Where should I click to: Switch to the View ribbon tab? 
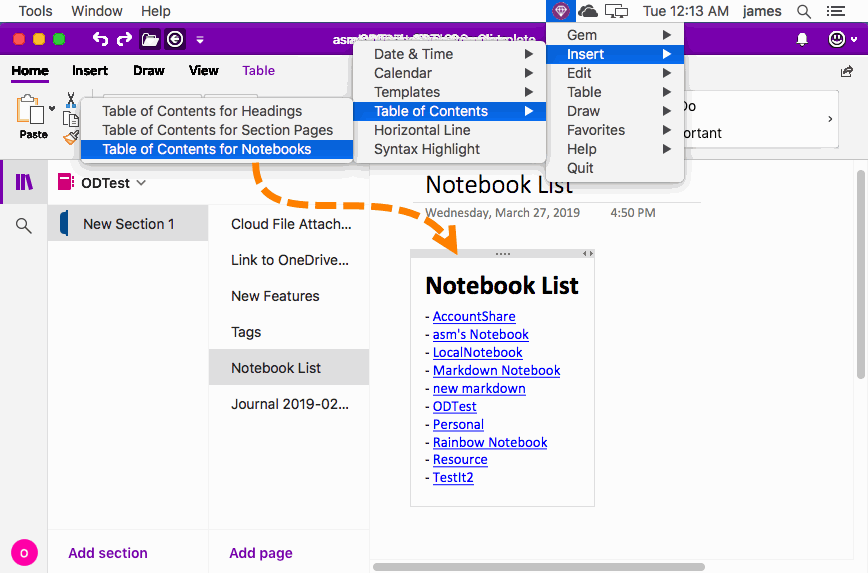(x=204, y=71)
